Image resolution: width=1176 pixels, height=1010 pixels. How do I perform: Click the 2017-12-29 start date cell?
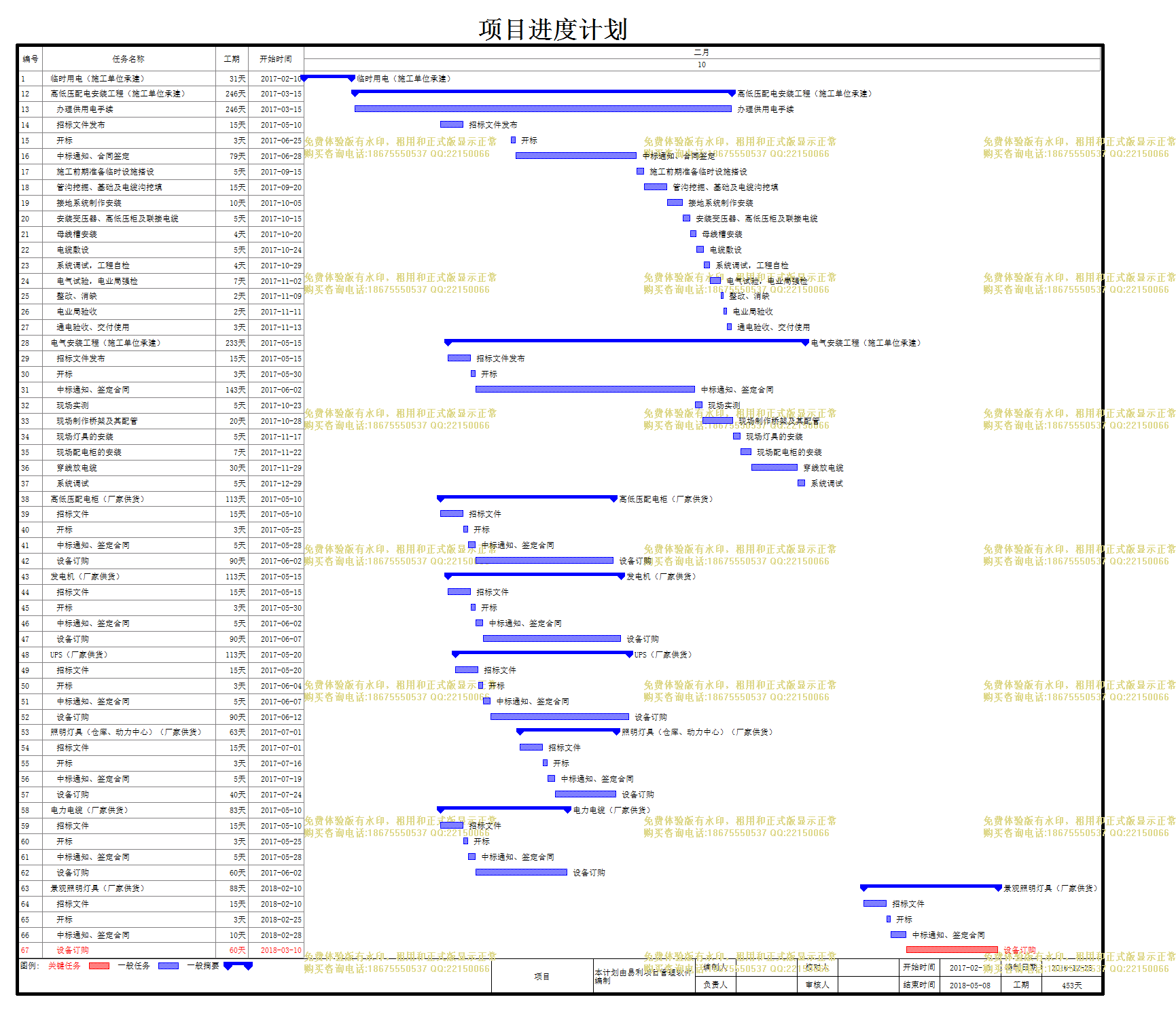pyautogui.click(x=277, y=484)
